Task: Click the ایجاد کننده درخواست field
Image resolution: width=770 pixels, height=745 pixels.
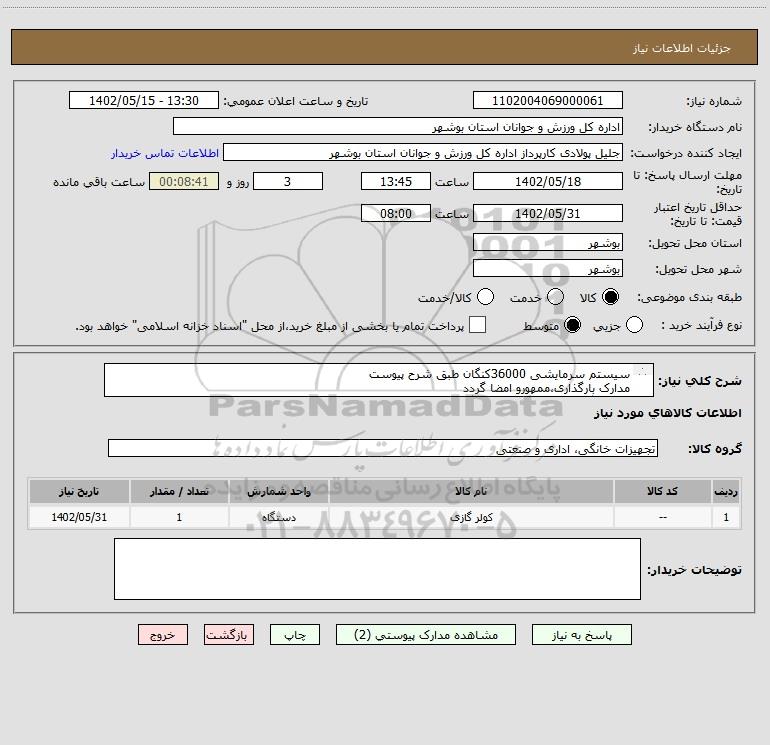Action: coord(423,153)
